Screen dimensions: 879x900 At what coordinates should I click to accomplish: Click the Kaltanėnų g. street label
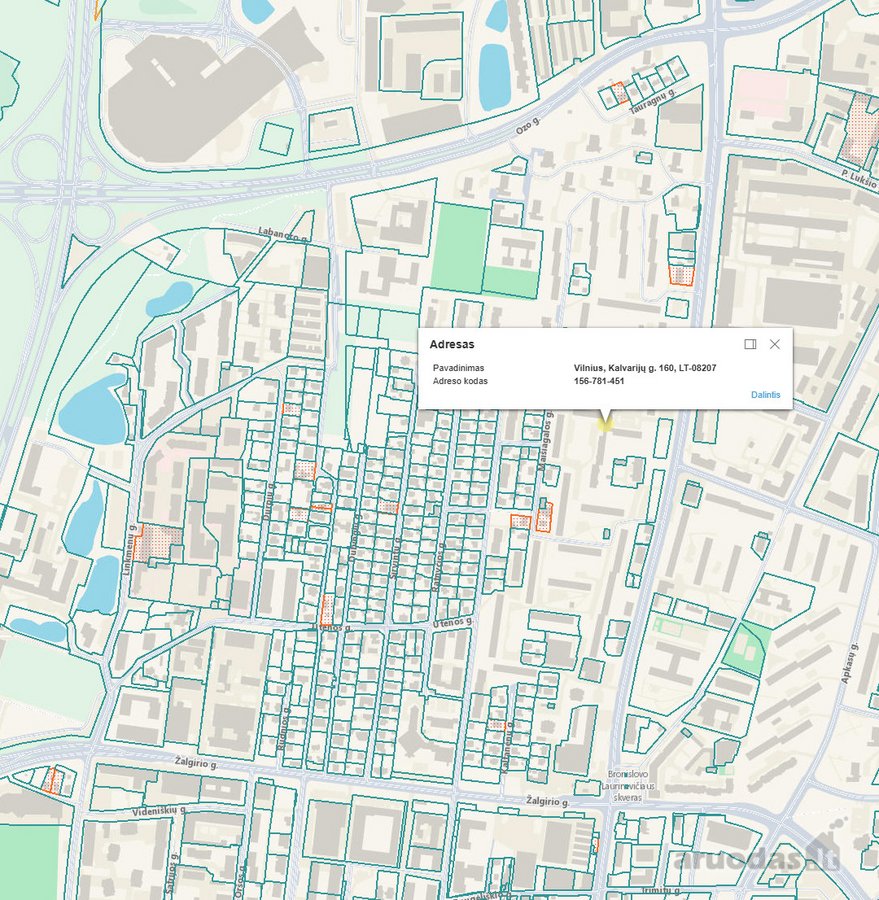tap(506, 747)
